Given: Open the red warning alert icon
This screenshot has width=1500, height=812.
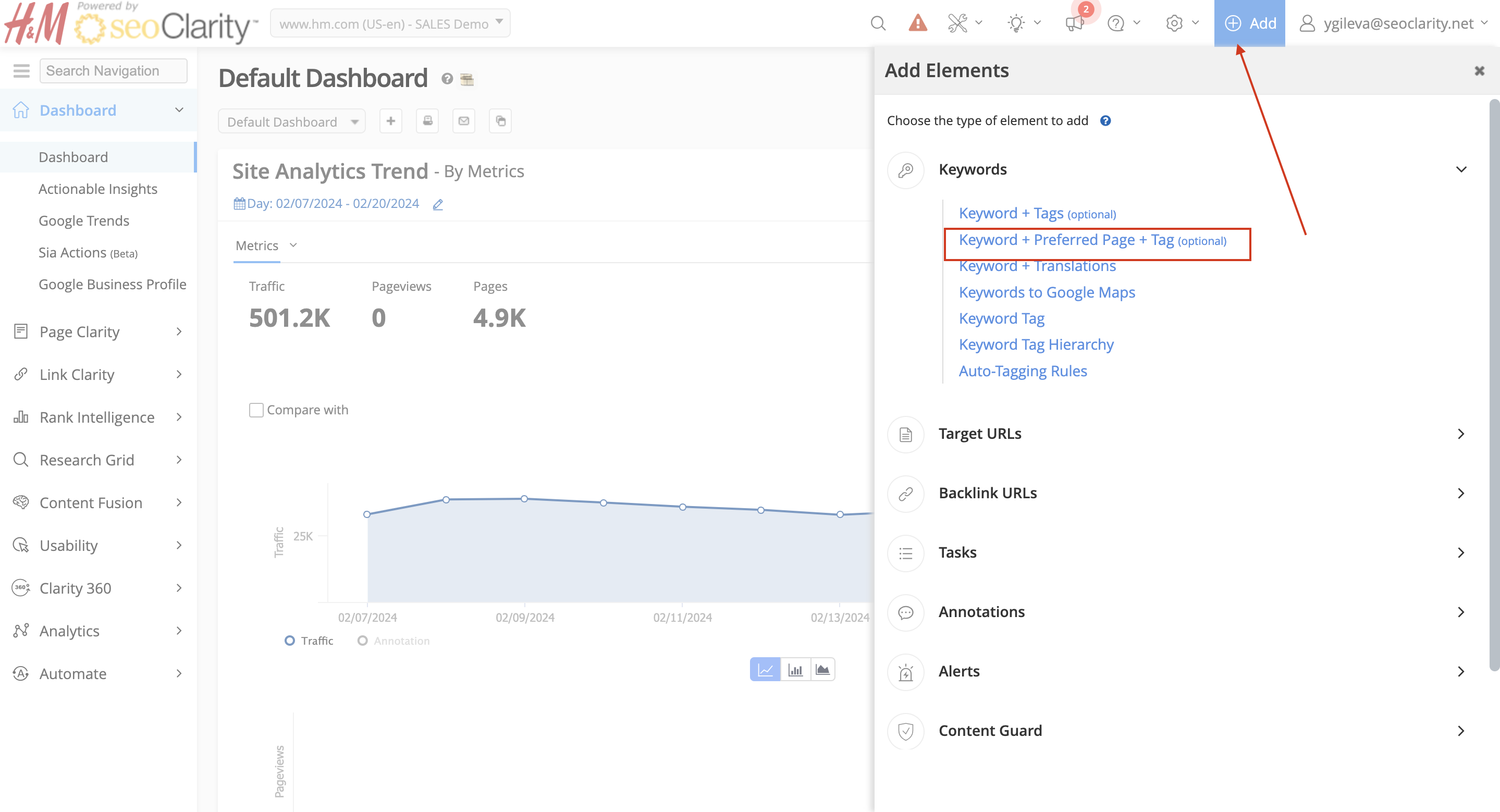Looking at the screenshot, I should click(x=917, y=23).
